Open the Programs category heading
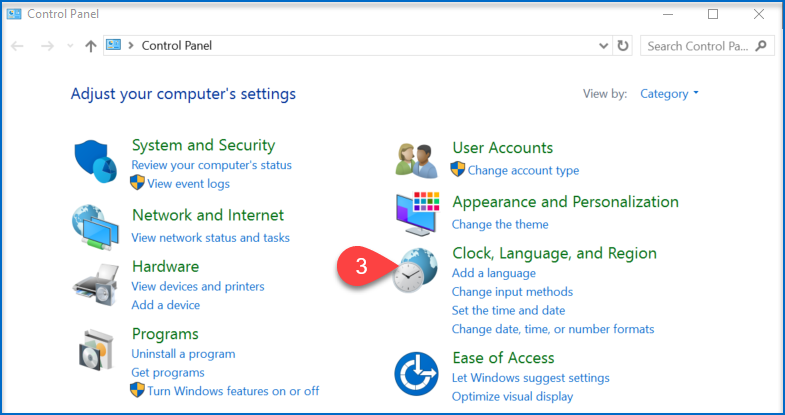 point(165,334)
